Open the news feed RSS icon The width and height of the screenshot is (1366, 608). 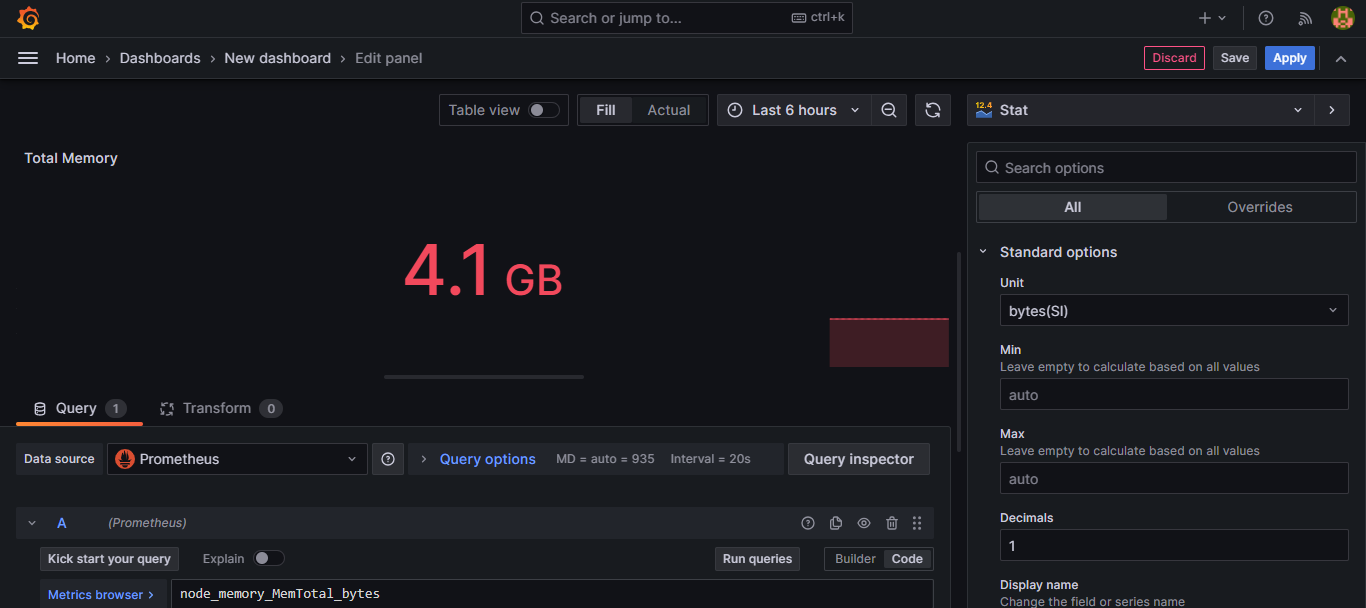(x=1304, y=18)
